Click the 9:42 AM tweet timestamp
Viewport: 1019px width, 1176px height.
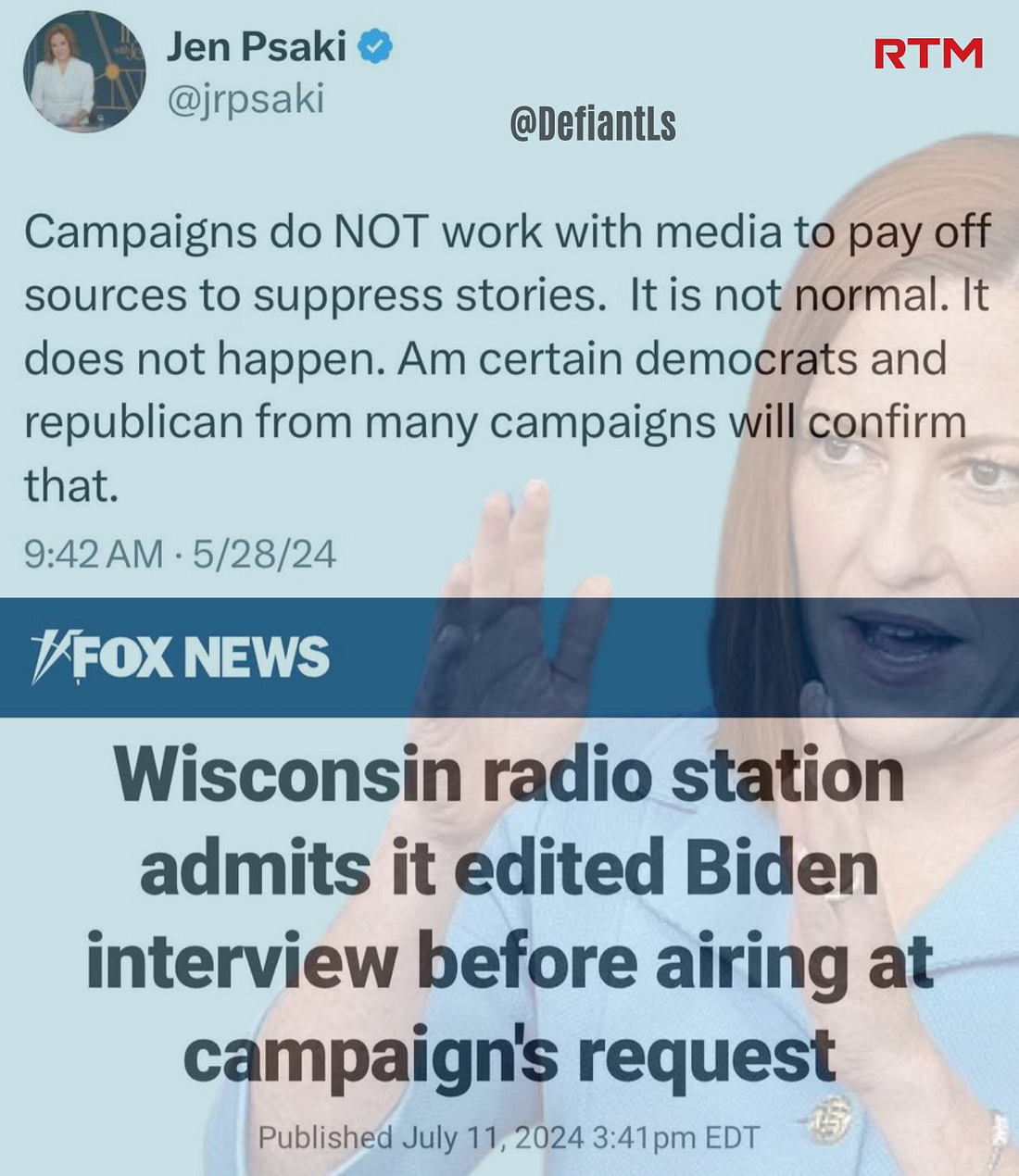(94, 555)
